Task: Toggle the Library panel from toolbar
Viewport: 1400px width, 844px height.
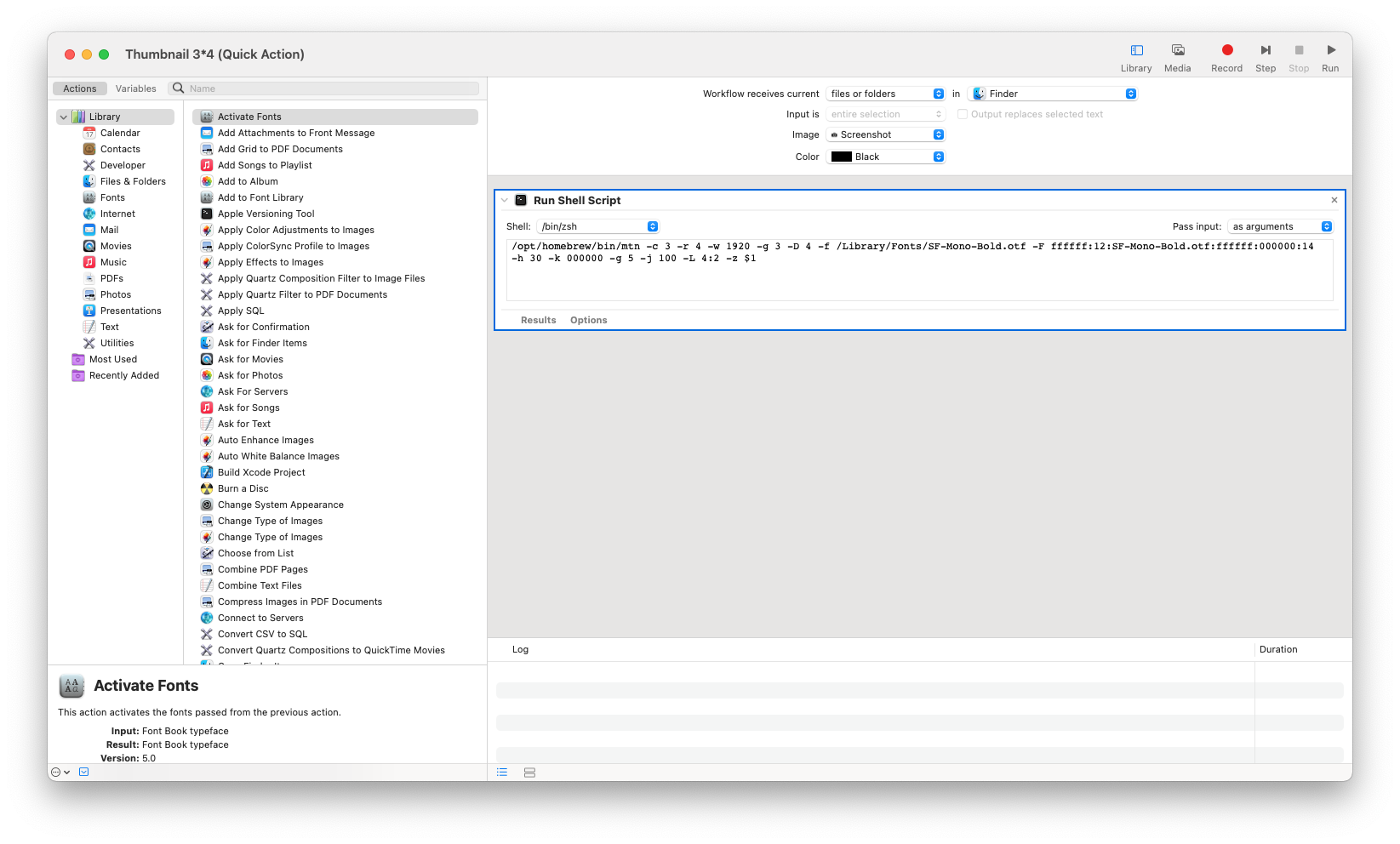Action: [1135, 57]
